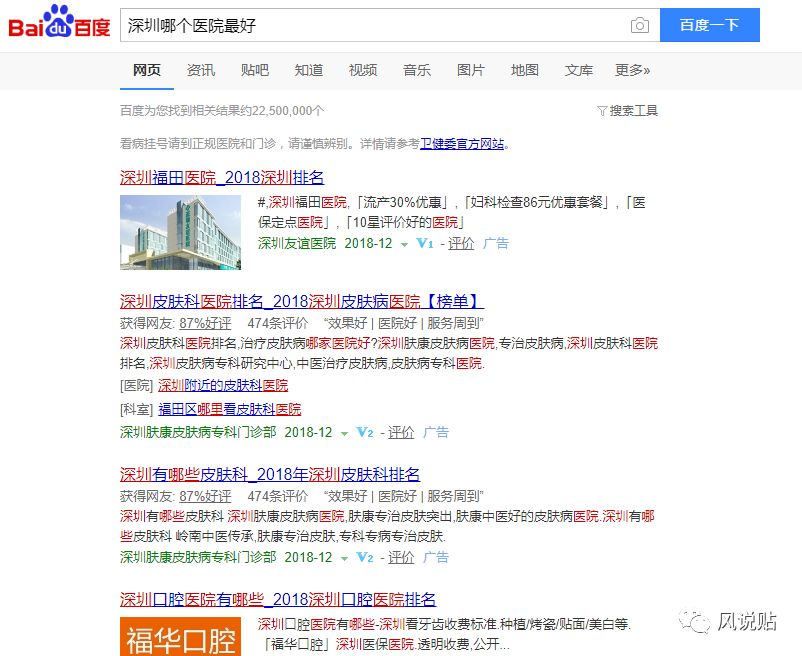
Task: Click 深圳肤康皮肤病专科门诊部 under 深圳有哪些皮肤科 result
Action: coord(198,557)
